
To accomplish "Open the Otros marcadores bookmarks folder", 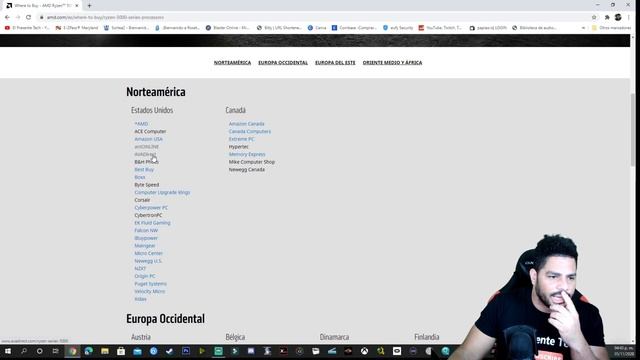I will click(611, 28).
